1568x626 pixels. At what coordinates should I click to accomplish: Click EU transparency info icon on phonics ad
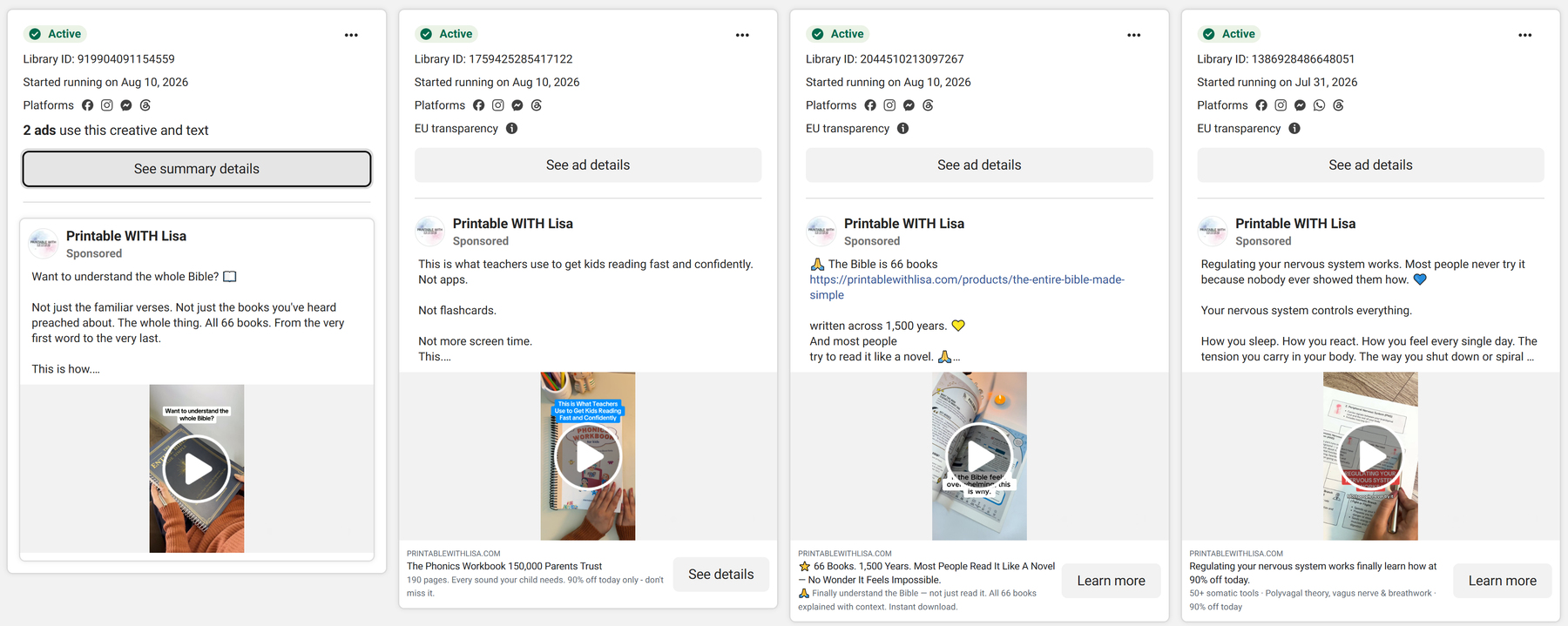click(512, 128)
